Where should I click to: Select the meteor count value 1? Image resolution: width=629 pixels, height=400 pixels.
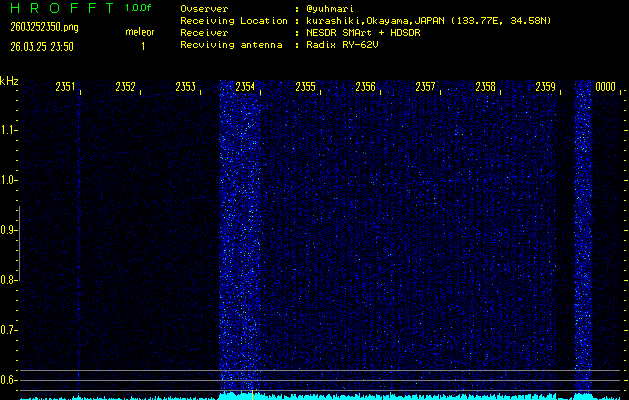pyautogui.click(x=142, y=46)
